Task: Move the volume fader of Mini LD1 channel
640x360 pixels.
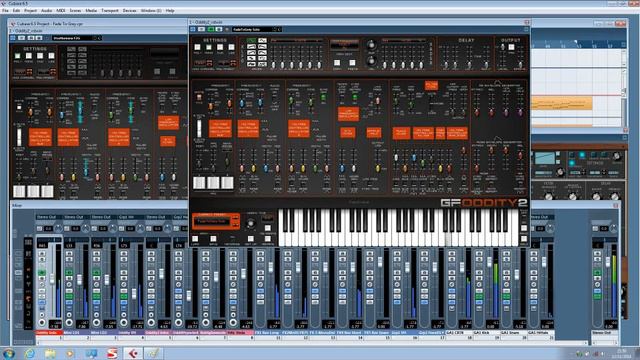Action: [80, 279]
